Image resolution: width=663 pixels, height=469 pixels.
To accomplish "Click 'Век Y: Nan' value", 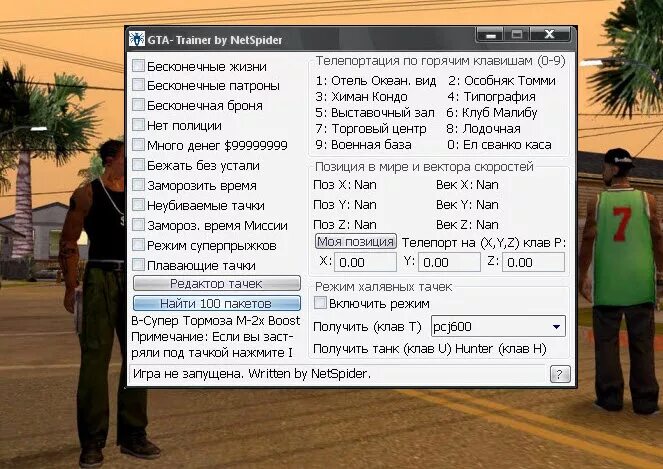I will (x=467, y=205).
